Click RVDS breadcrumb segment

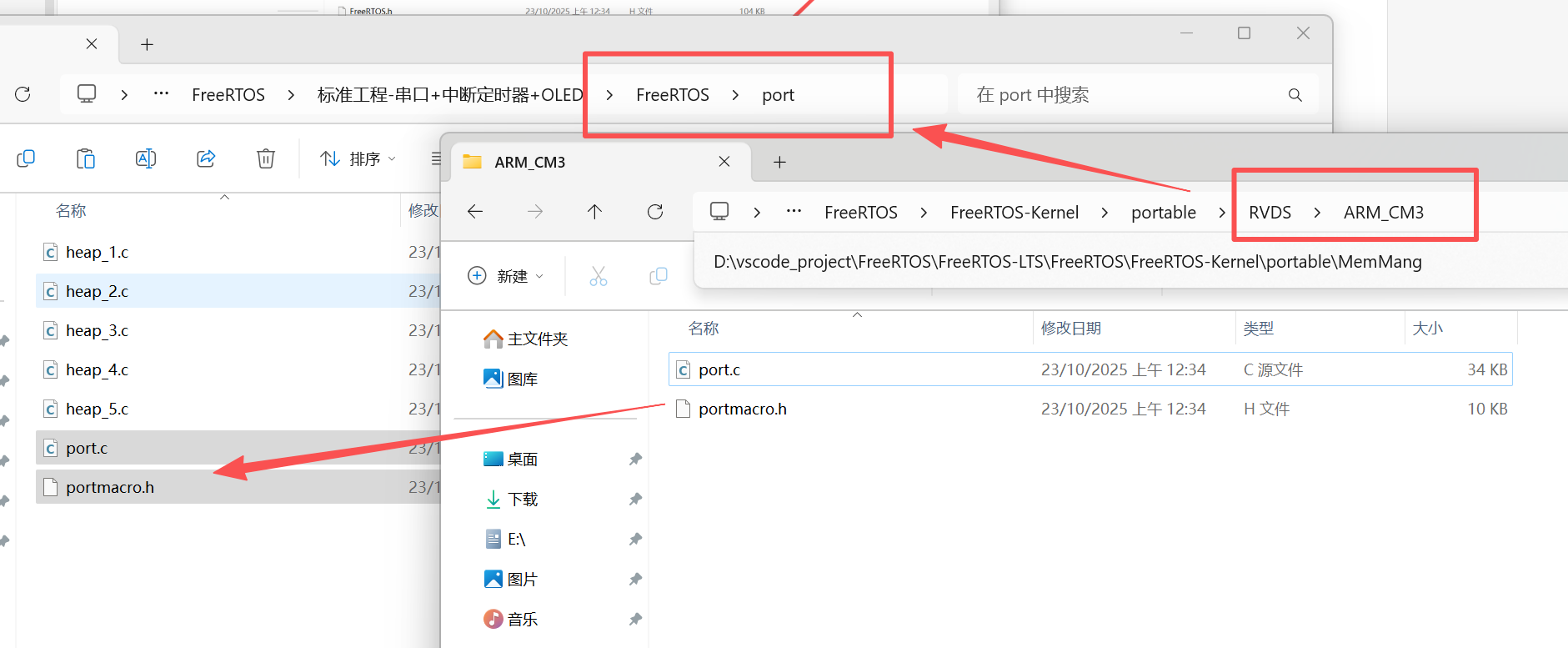click(x=1270, y=213)
